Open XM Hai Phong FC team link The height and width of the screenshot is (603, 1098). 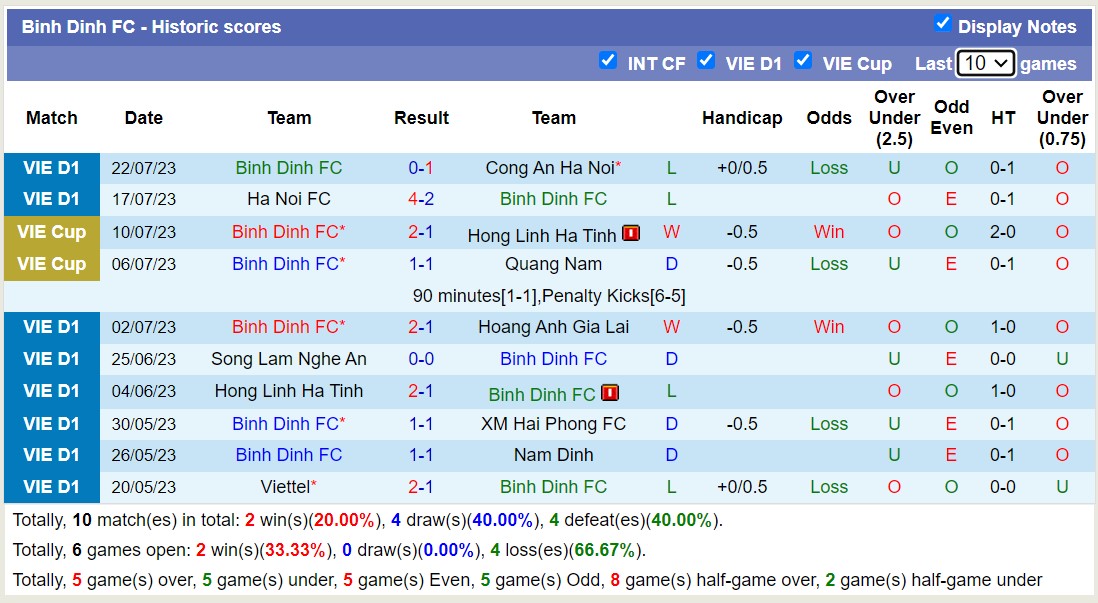pos(553,423)
